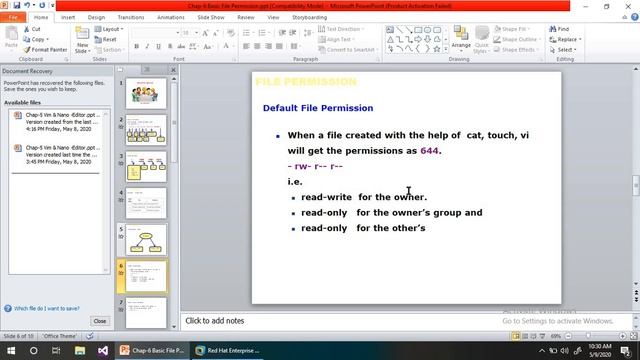Viewport: 640px width, 360px height.
Task: Switch to Slide Sorter view
Action: click(x=525, y=336)
